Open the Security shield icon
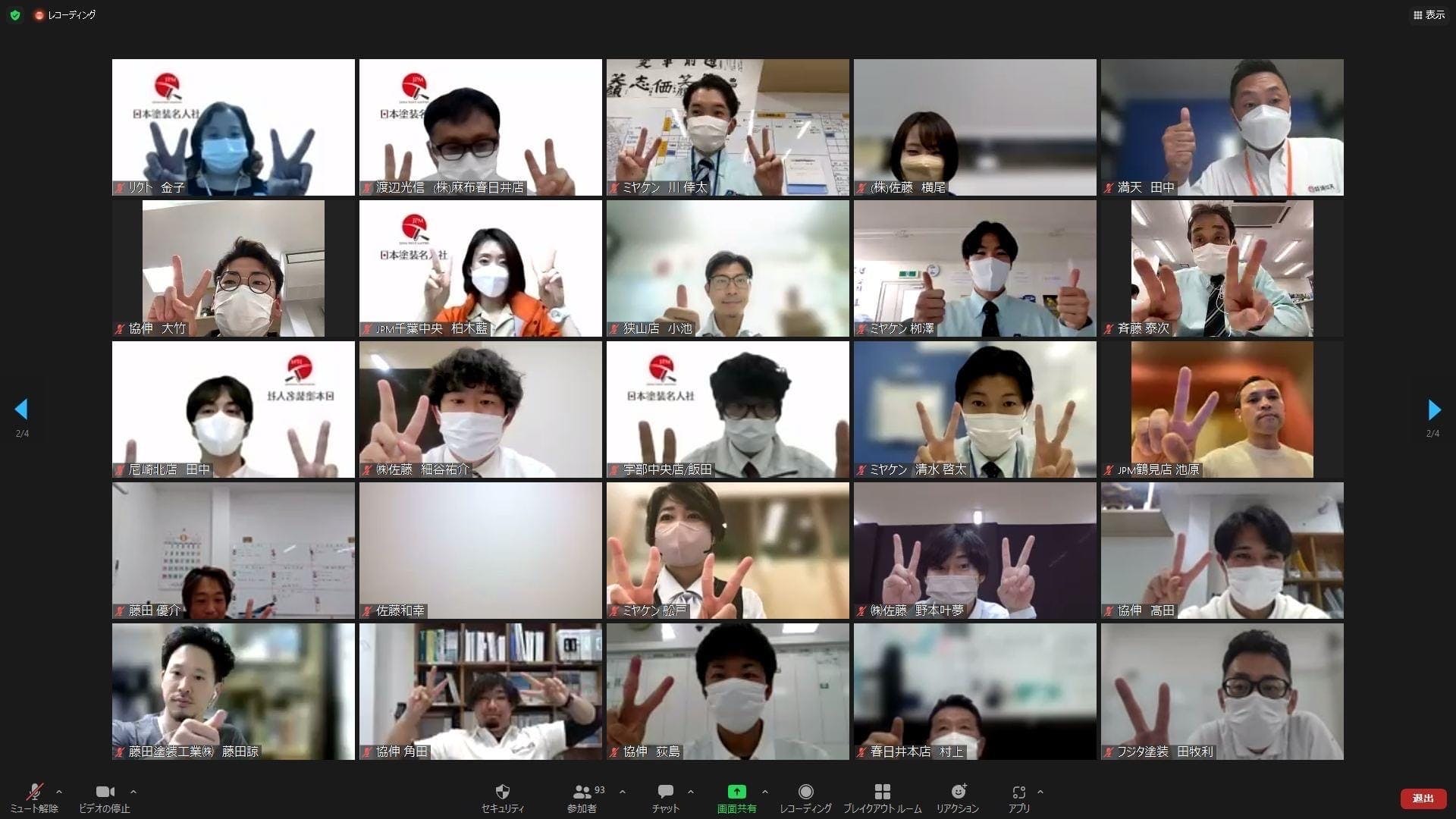This screenshot has width=1456, height=819. [x=502, y=792]
